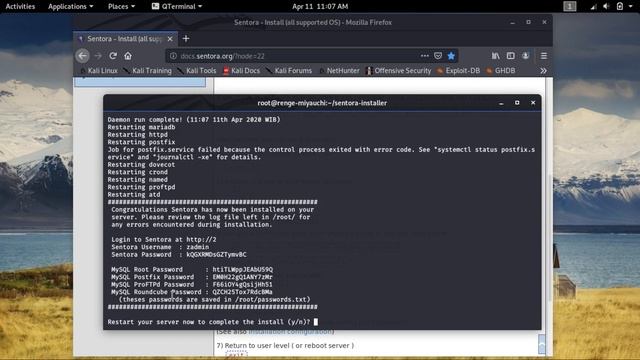Open Kali Tools bookmark
Screen dimensions: 640x360
[x=197, y=71]
